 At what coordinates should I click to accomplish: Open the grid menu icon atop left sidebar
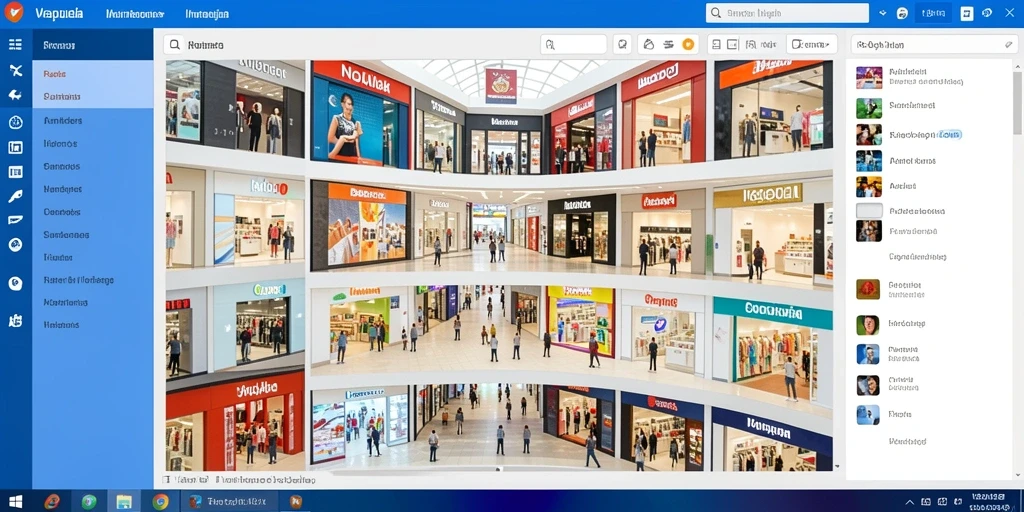pyautogui.click(x=15, y=44)
